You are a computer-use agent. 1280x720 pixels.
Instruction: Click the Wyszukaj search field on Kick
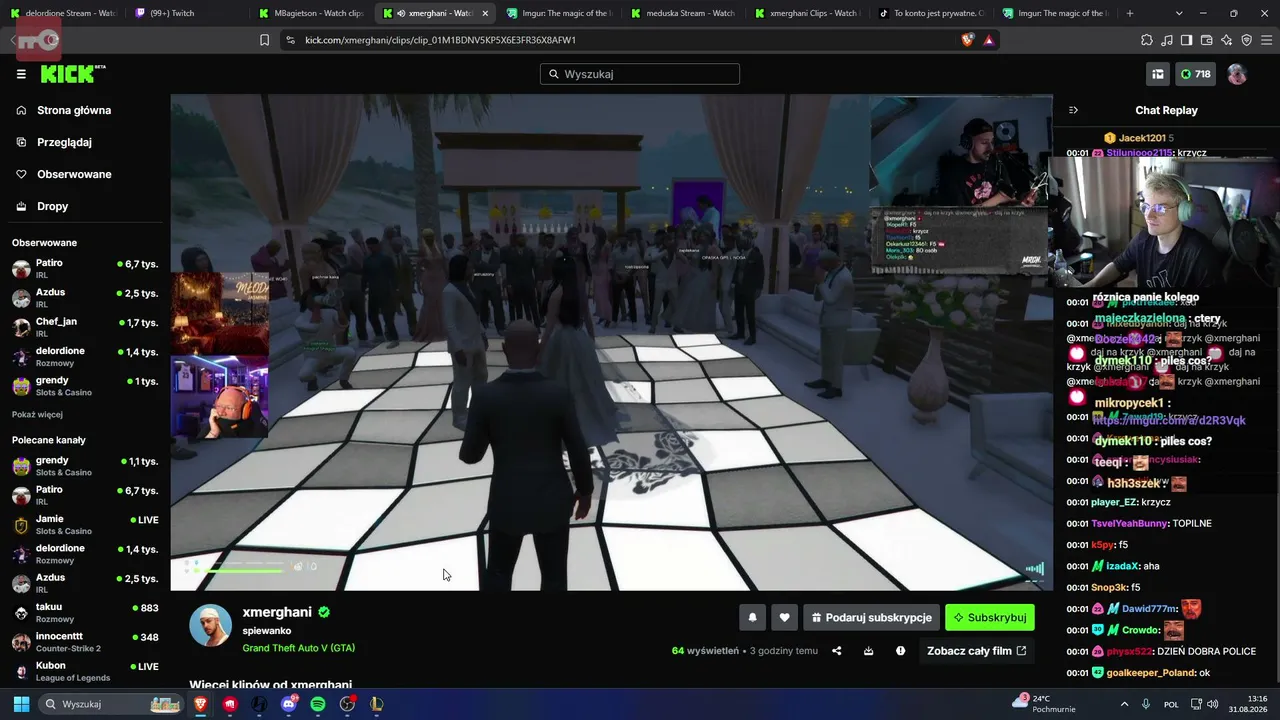640,74
